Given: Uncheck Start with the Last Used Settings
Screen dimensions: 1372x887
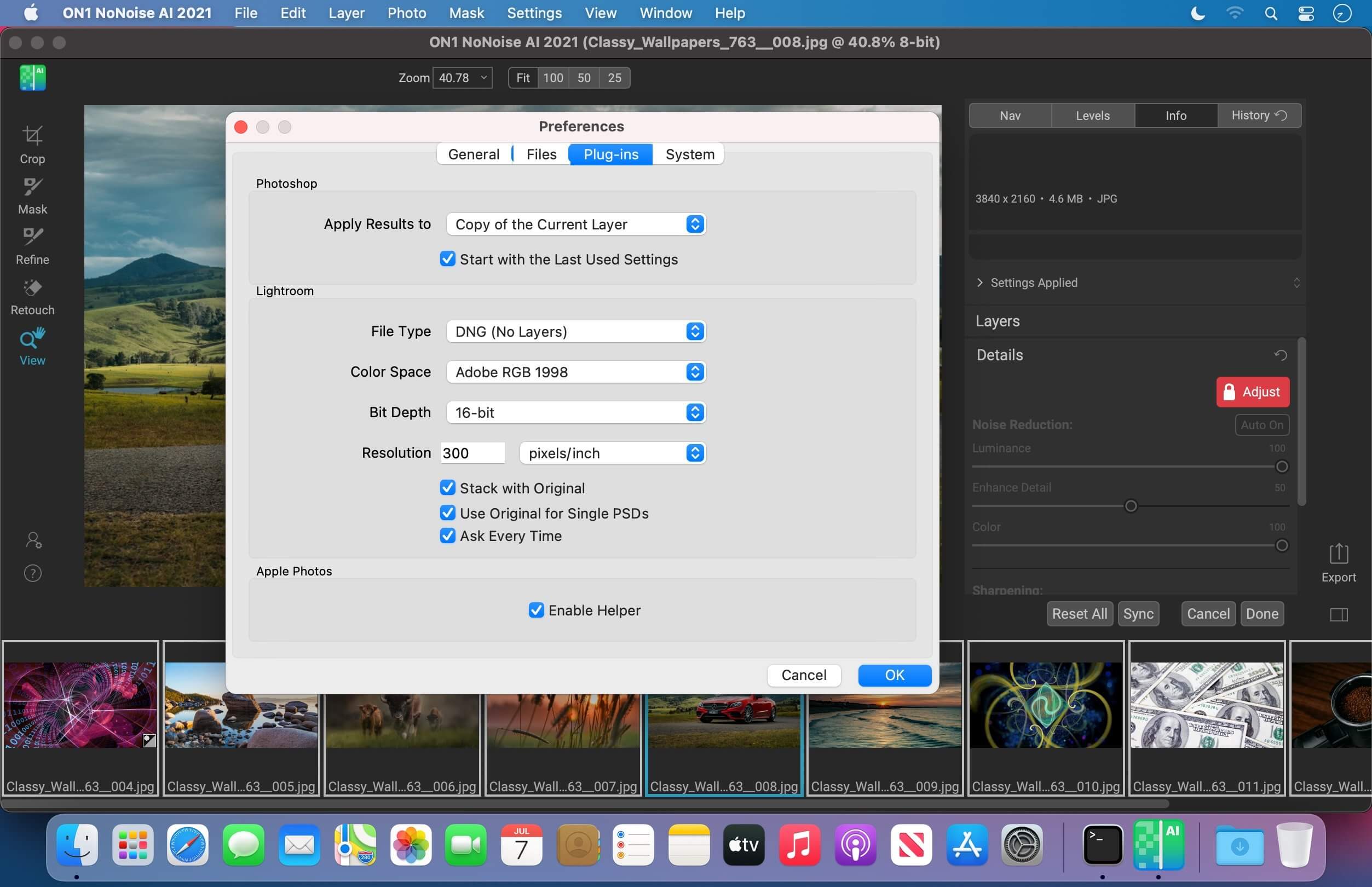Looking at the screenshot, I should (x=447, y=258).
